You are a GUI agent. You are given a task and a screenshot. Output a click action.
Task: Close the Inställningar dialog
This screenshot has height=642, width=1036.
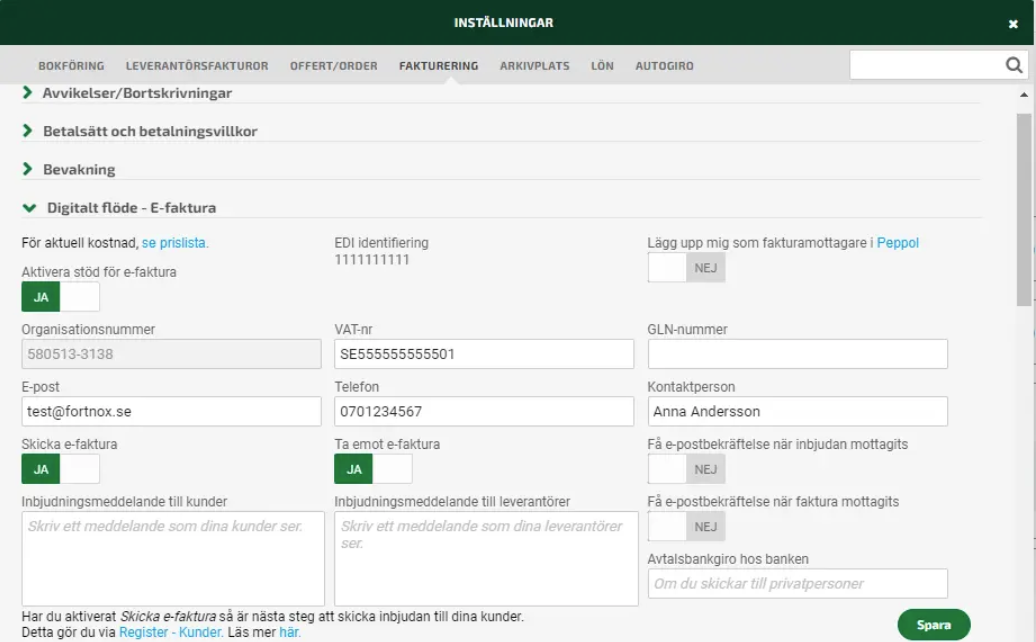point(1013,24)
